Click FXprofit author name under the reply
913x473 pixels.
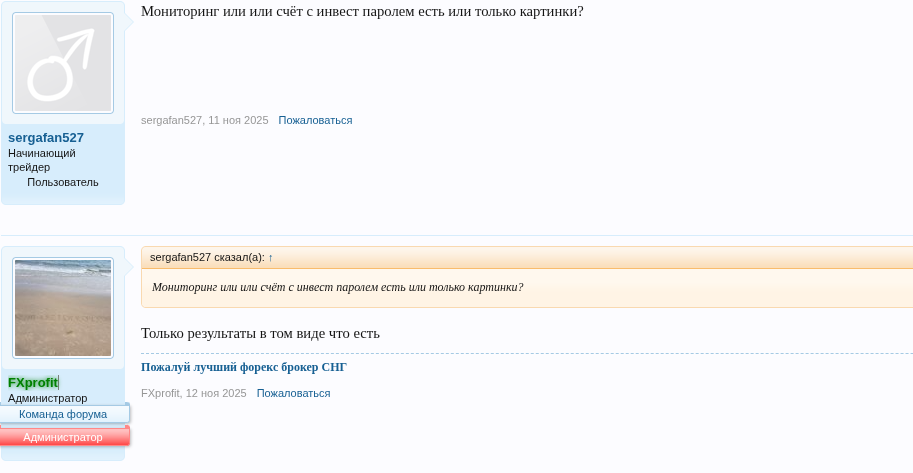160,393
